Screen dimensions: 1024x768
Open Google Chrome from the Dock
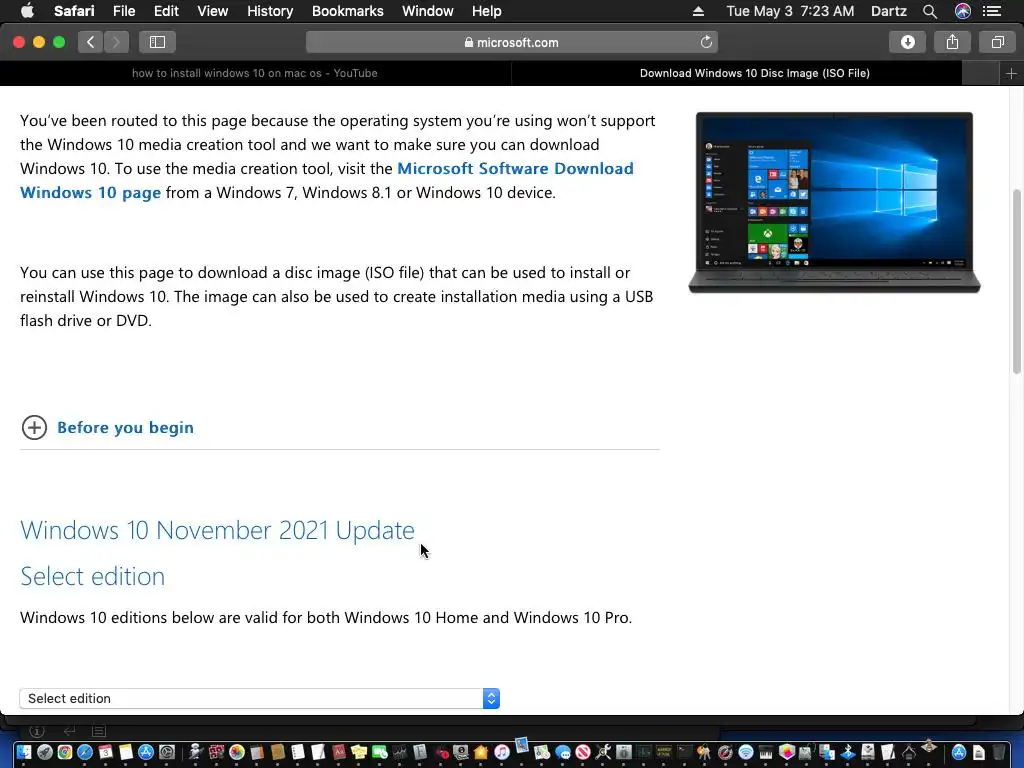(65, 752)
